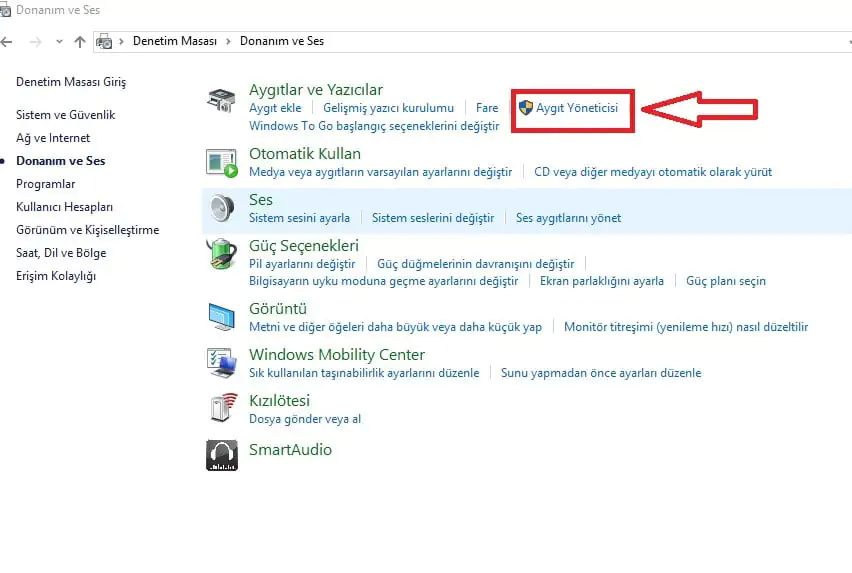Click the Güç planı seçin link

point(726,281)
